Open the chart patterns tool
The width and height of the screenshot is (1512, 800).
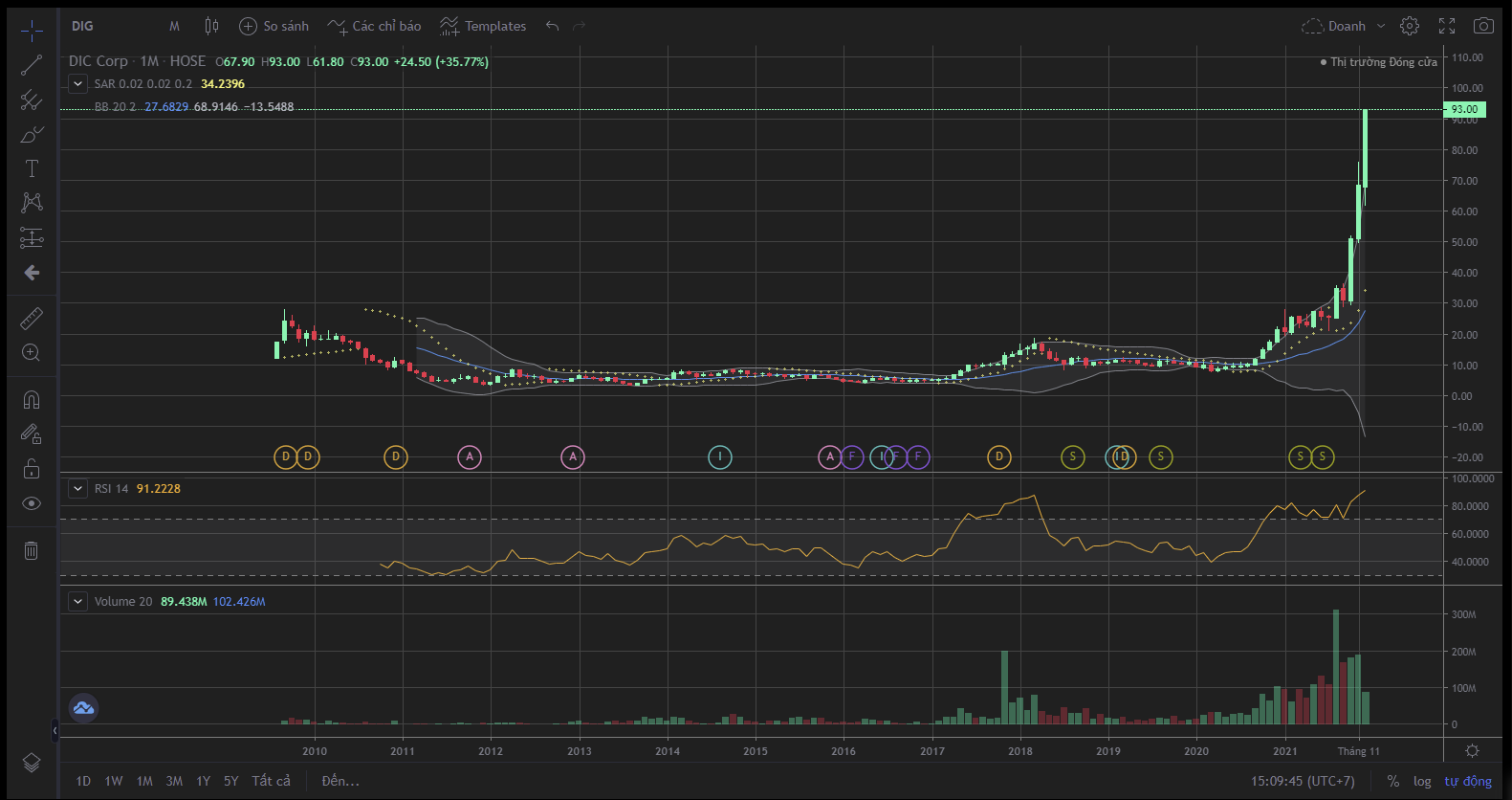[32, 203]
